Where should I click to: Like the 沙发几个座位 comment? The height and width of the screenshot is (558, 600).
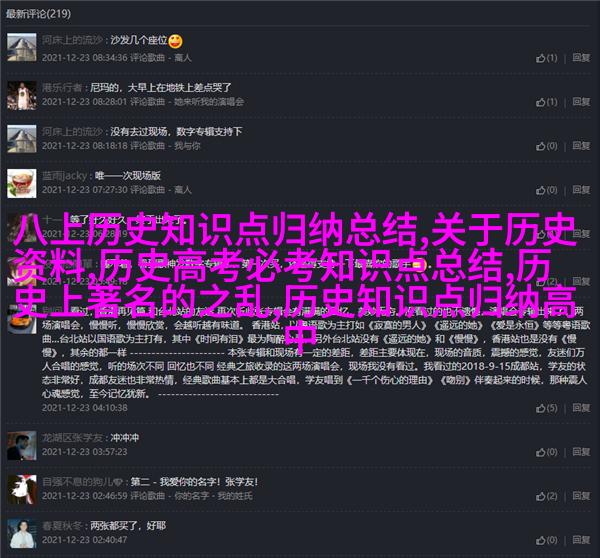tap(546, 58)
